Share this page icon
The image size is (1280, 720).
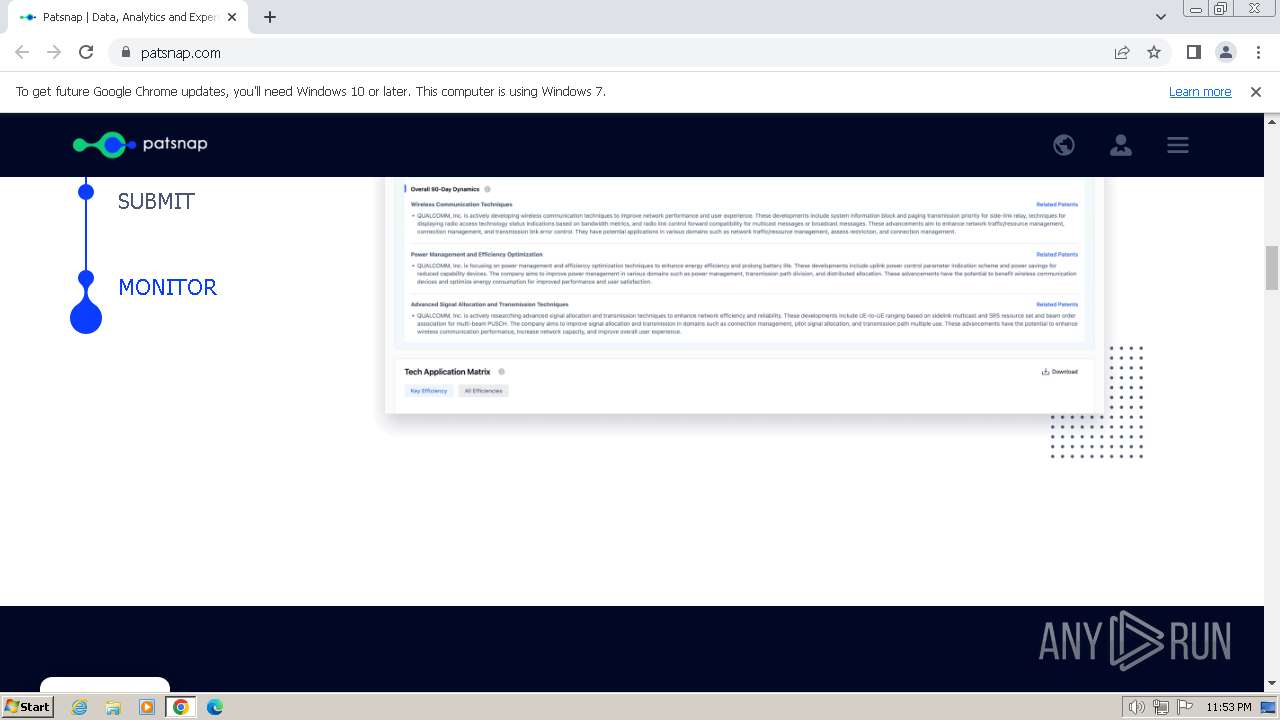[1122, 52]
